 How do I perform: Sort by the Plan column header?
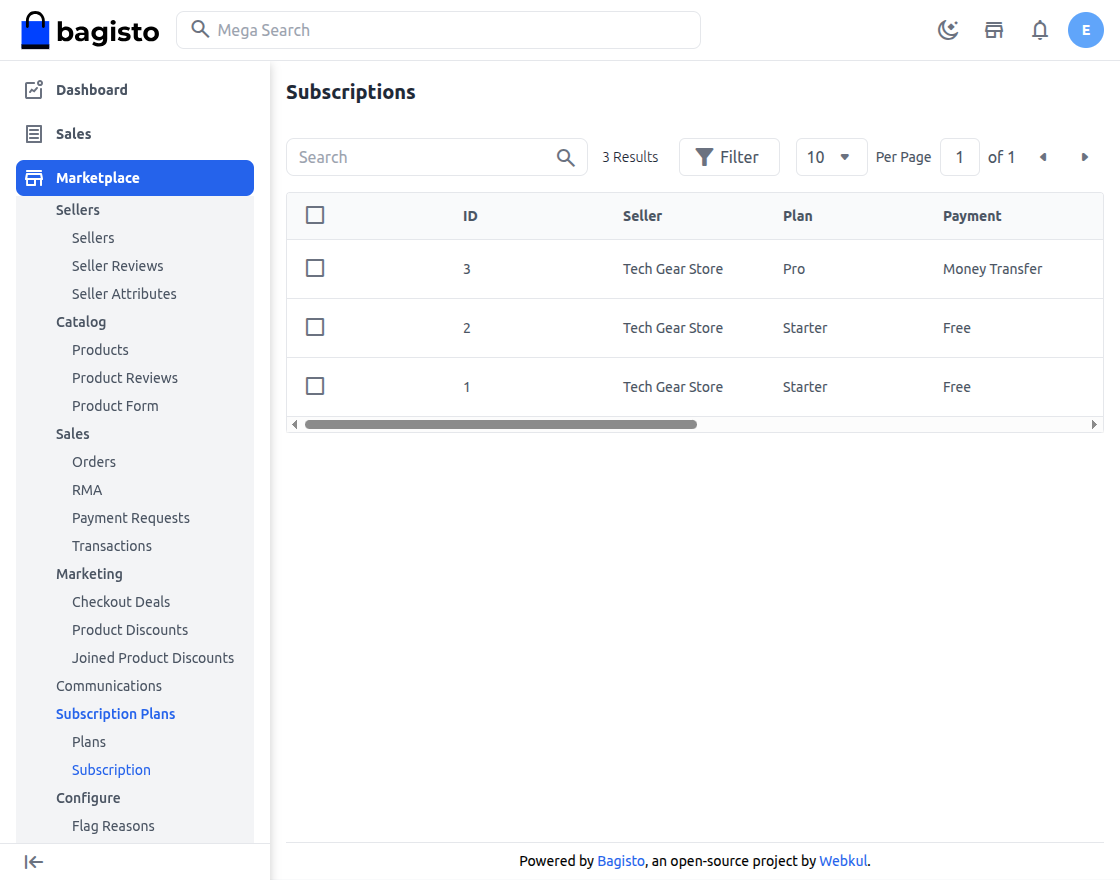pos(797,216)
